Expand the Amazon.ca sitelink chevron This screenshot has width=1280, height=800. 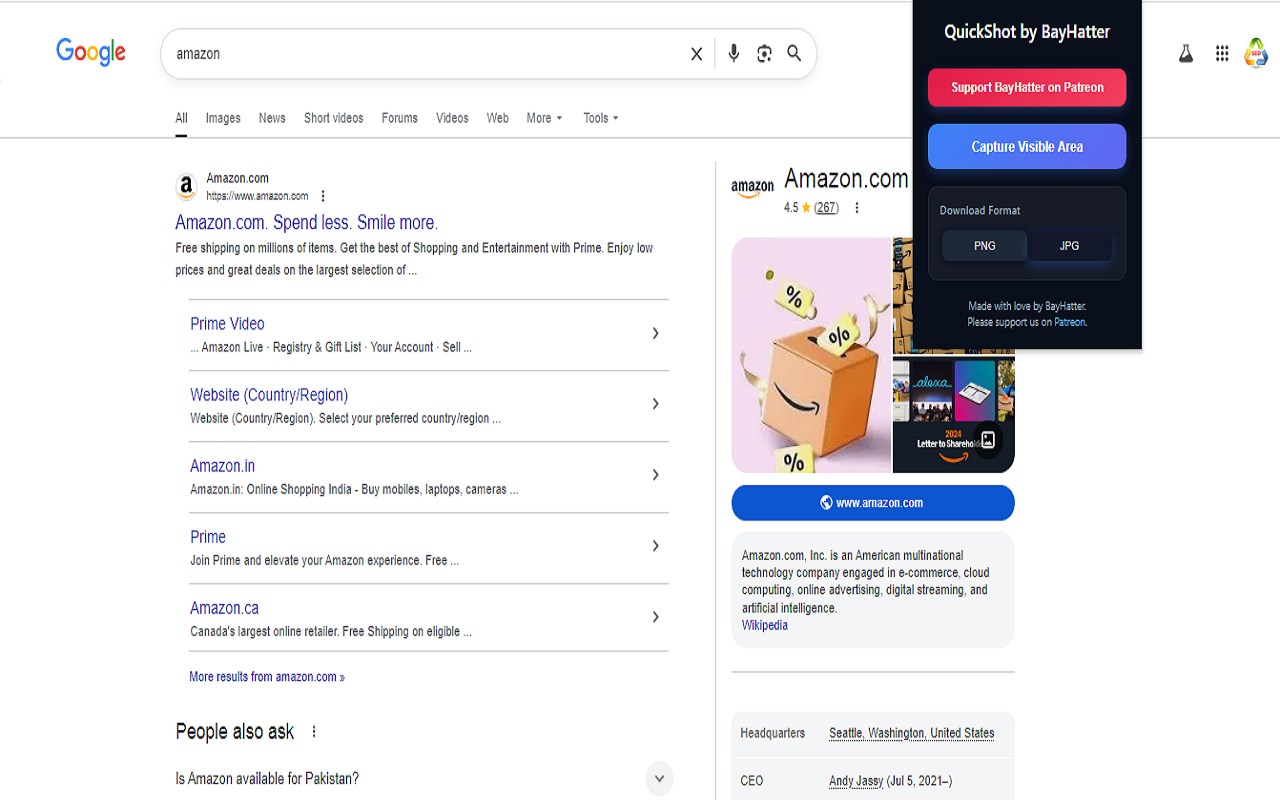pyautogui.click(x=656, y=617)
